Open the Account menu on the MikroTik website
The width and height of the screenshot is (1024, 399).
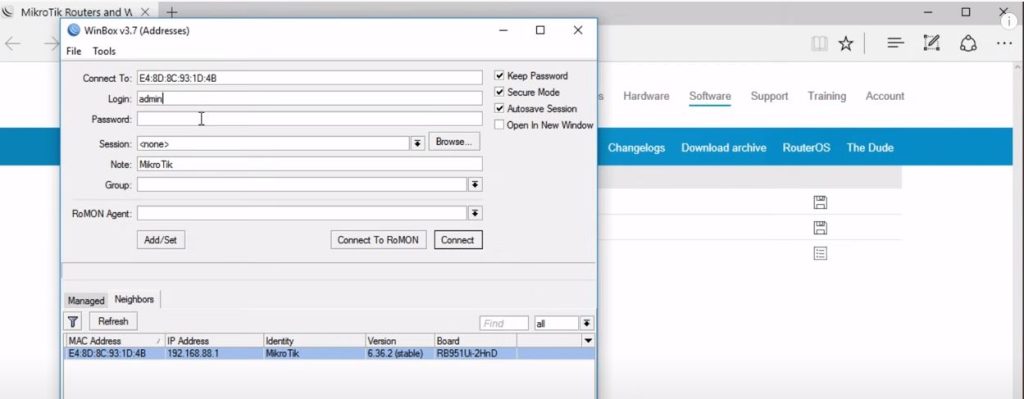tap(885, 96)
